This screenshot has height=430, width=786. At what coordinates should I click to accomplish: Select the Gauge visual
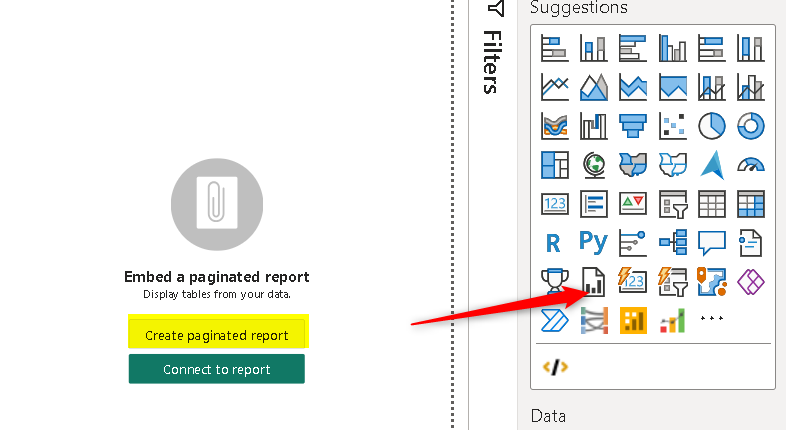pos(750,164)
